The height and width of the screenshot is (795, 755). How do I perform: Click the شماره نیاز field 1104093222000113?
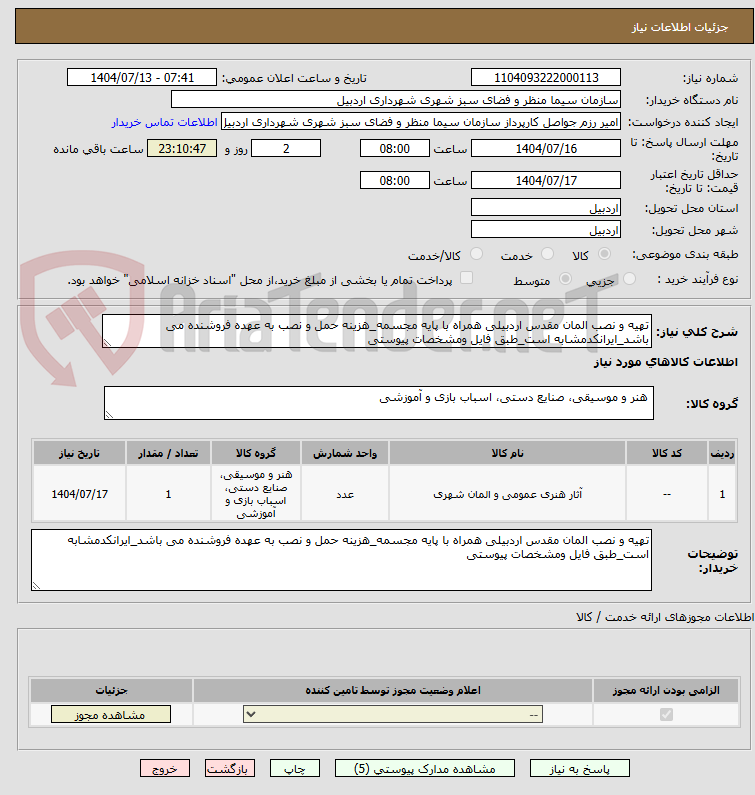(x=546, y=78)
